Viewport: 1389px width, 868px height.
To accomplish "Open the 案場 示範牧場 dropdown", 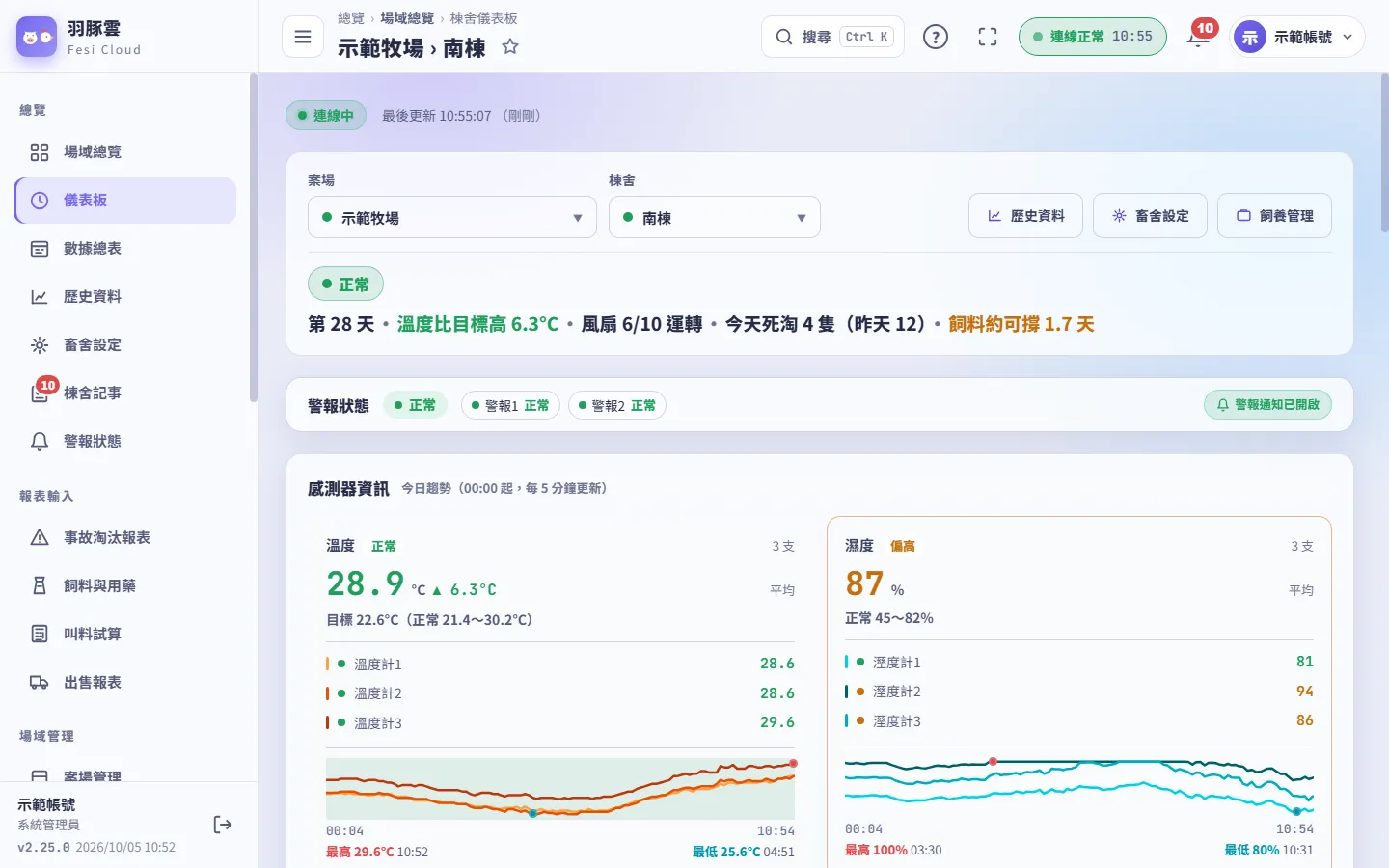I will tap(452, 217).
